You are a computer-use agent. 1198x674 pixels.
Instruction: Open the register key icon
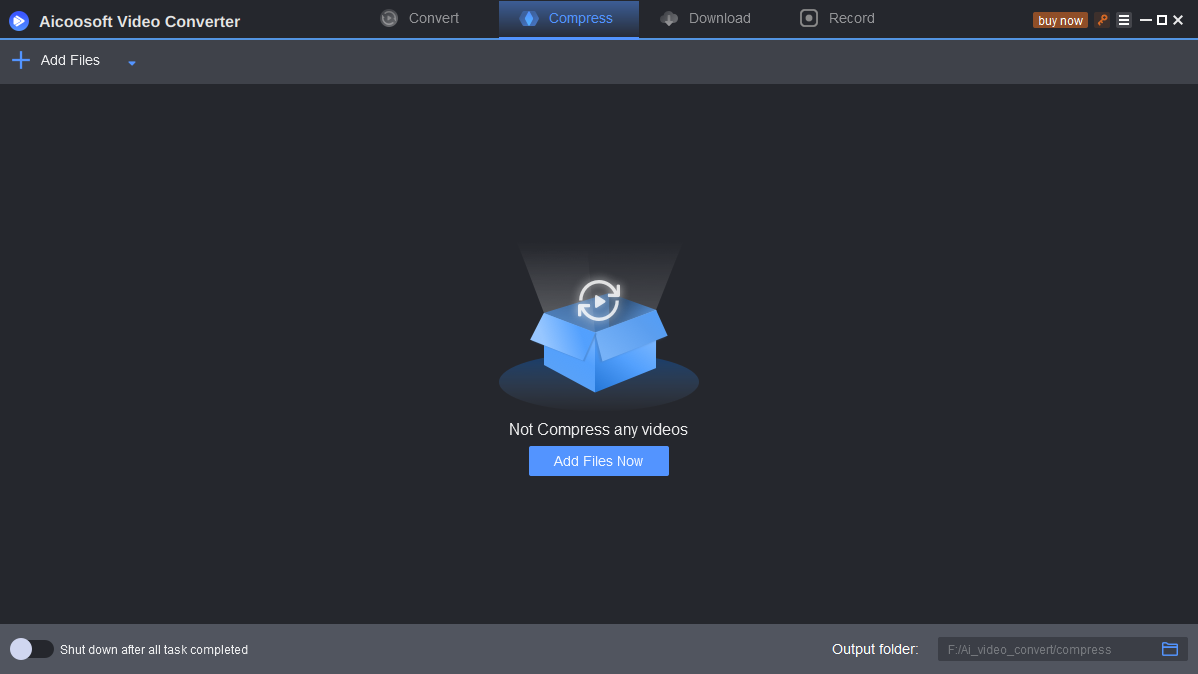(x=1102, y=21)
